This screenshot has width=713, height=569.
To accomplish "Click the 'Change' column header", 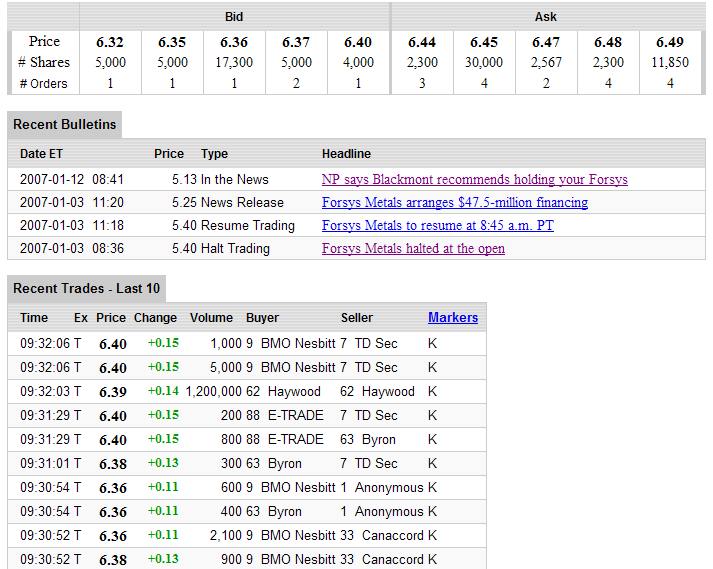I will [155, 317].
